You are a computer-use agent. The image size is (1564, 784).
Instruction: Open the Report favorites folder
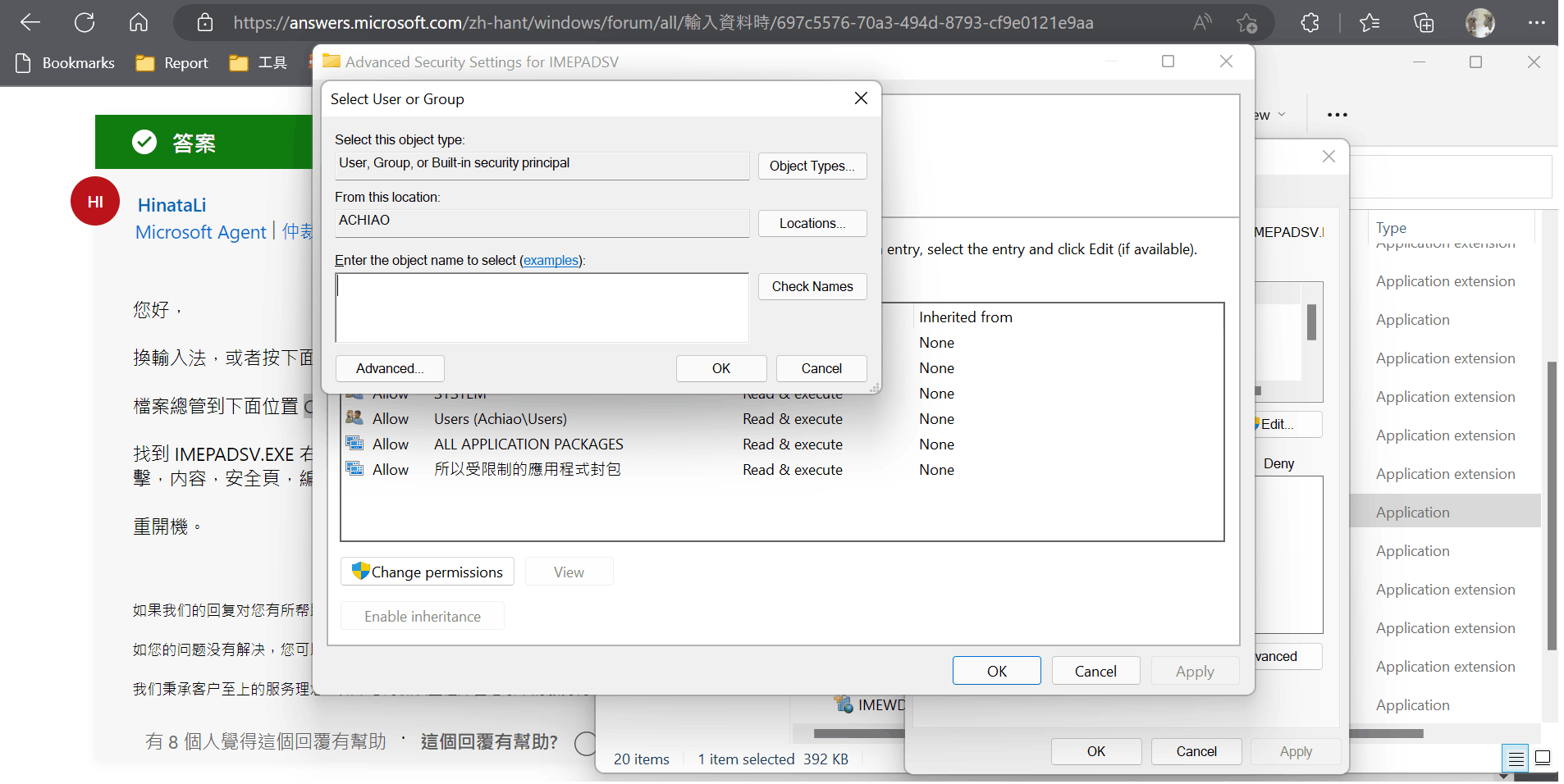pyautogui.click(x=172, y=63)
